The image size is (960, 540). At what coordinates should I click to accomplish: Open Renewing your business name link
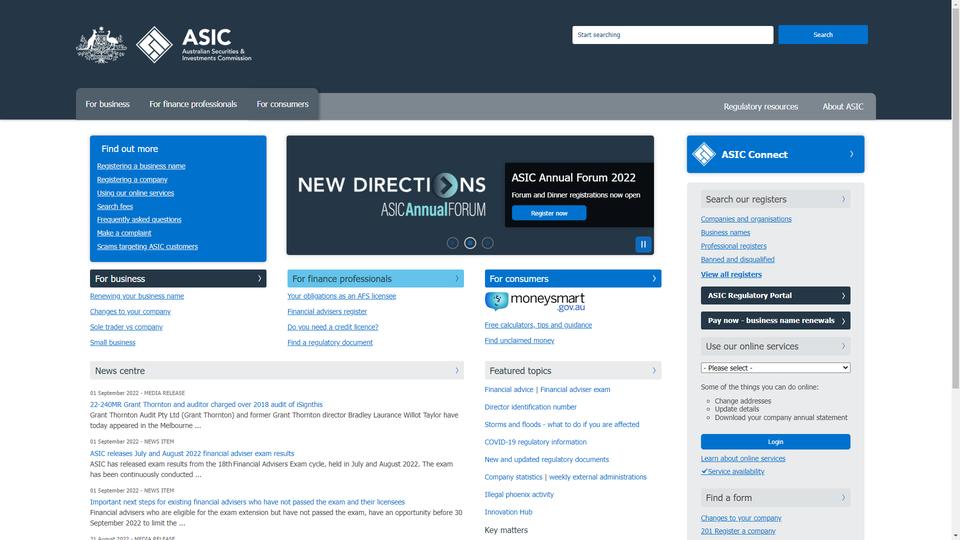137,296
